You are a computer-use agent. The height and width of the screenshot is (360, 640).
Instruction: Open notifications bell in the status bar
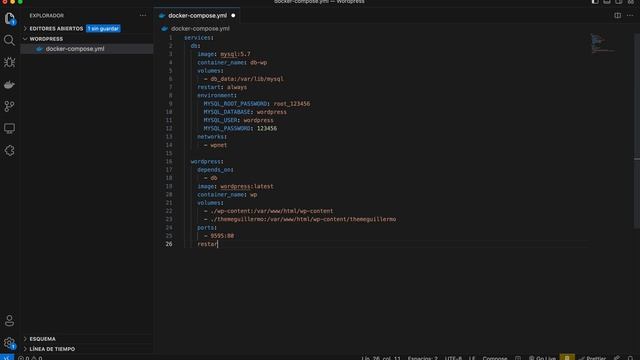pyautogui.click(x=631, y=358)
